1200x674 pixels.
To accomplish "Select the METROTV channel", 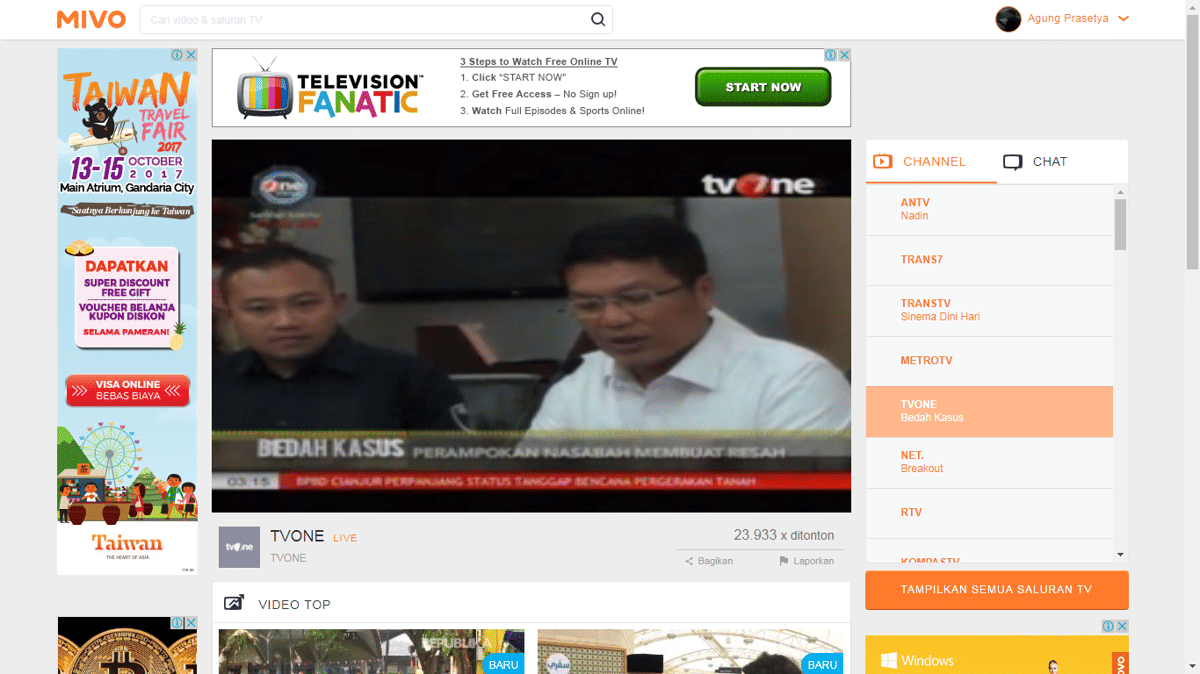I will 989,361.
